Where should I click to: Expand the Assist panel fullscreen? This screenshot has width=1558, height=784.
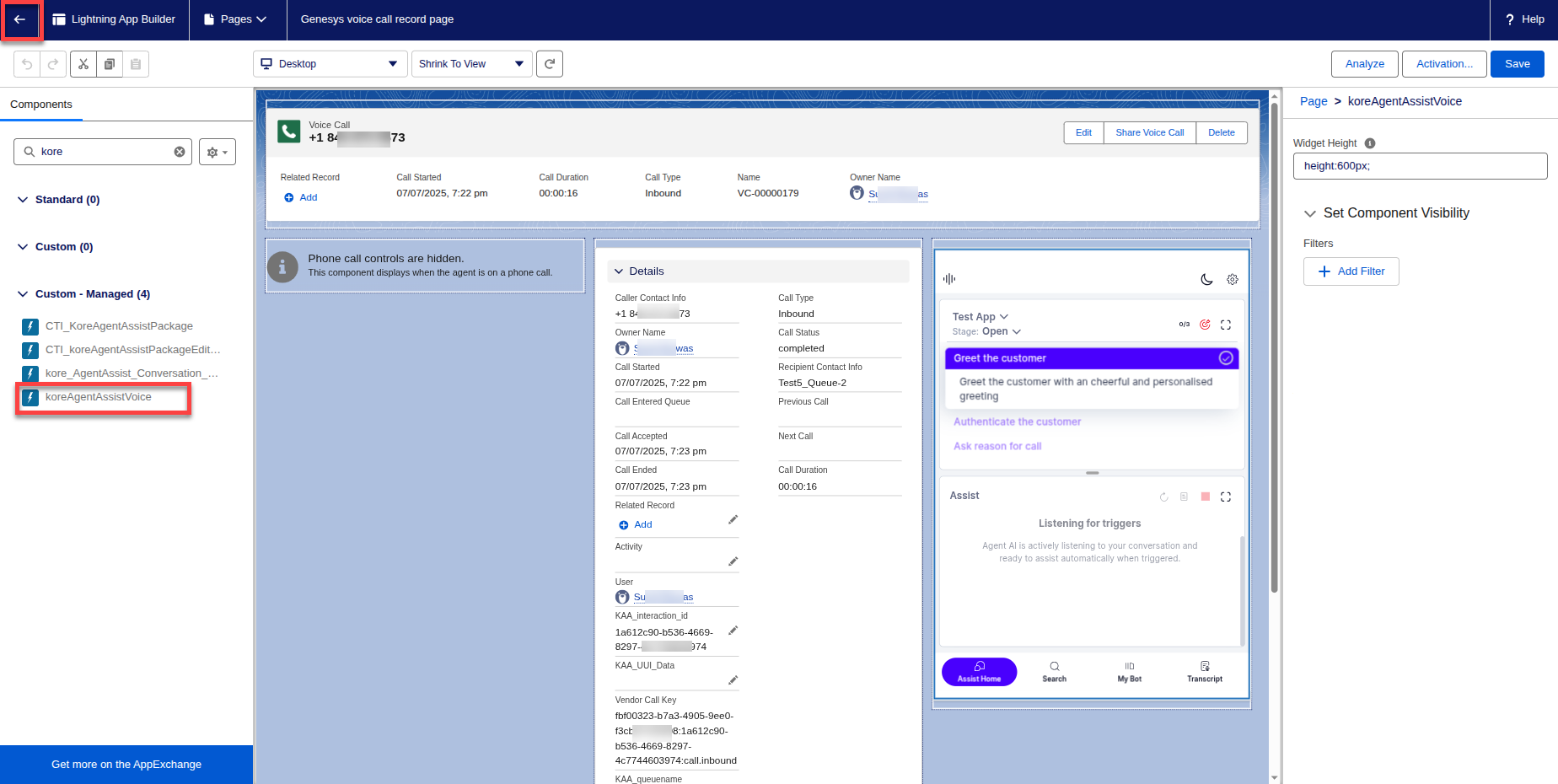point(1226,497)
